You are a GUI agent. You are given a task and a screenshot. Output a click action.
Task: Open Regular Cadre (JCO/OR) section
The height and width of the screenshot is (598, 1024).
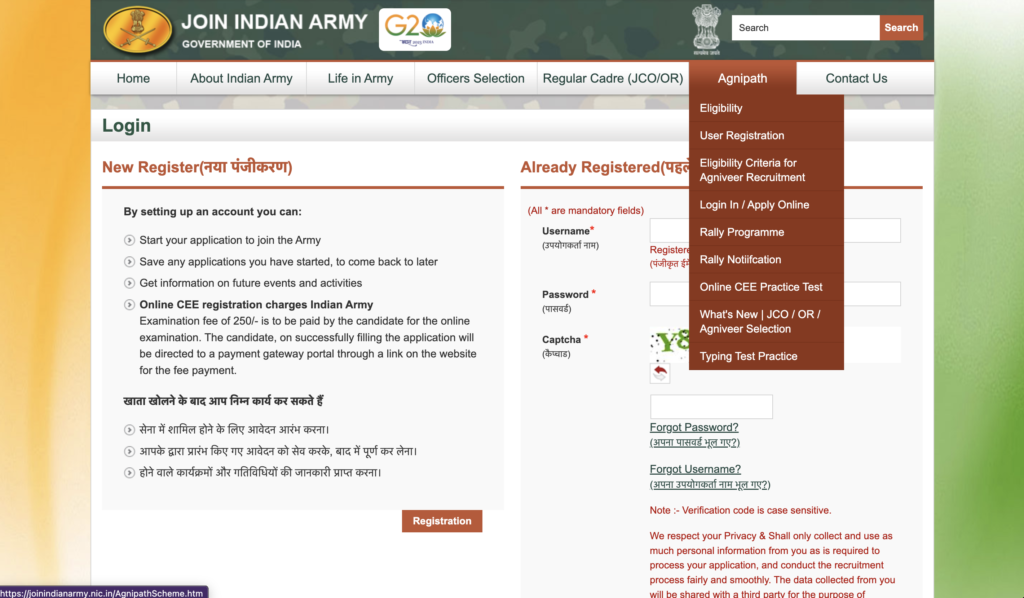click(612, 78)
